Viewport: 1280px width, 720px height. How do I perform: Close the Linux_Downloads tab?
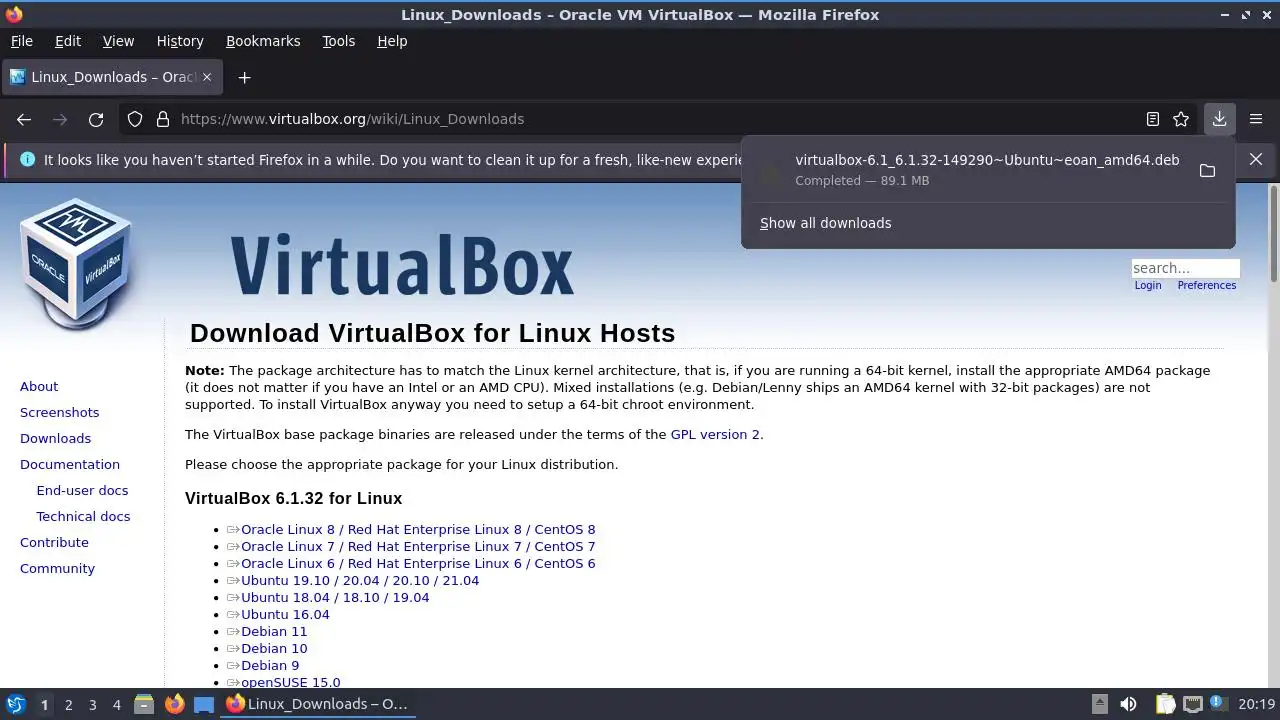pyautogui.click(x=207, y=77)
